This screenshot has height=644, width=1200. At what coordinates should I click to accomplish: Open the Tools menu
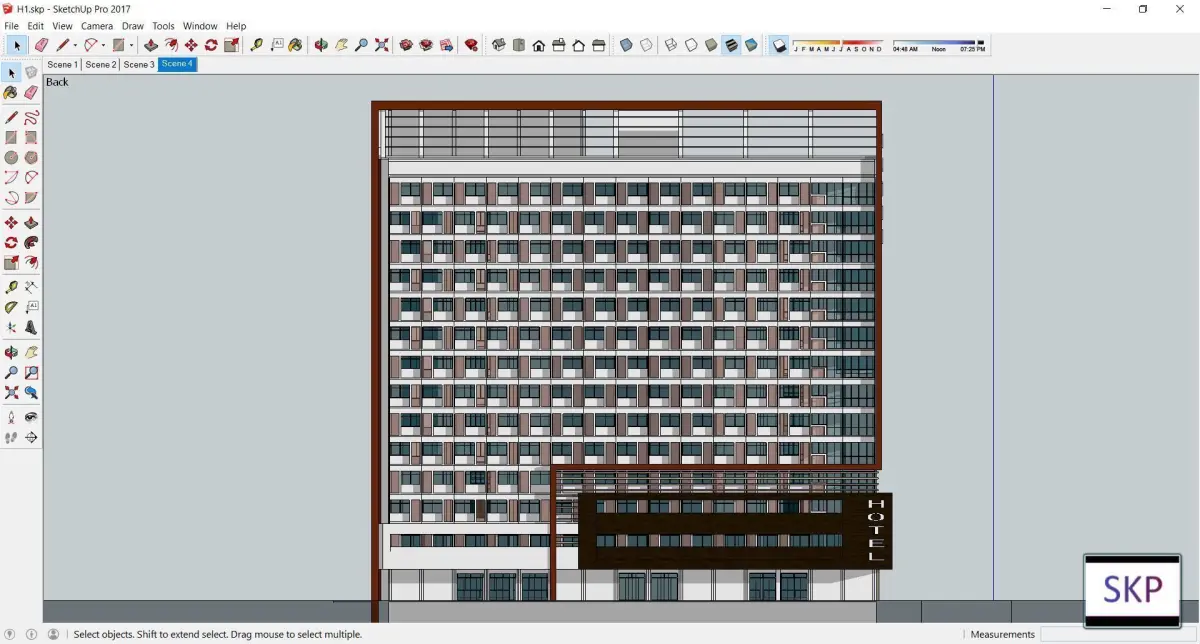(163, 26)
